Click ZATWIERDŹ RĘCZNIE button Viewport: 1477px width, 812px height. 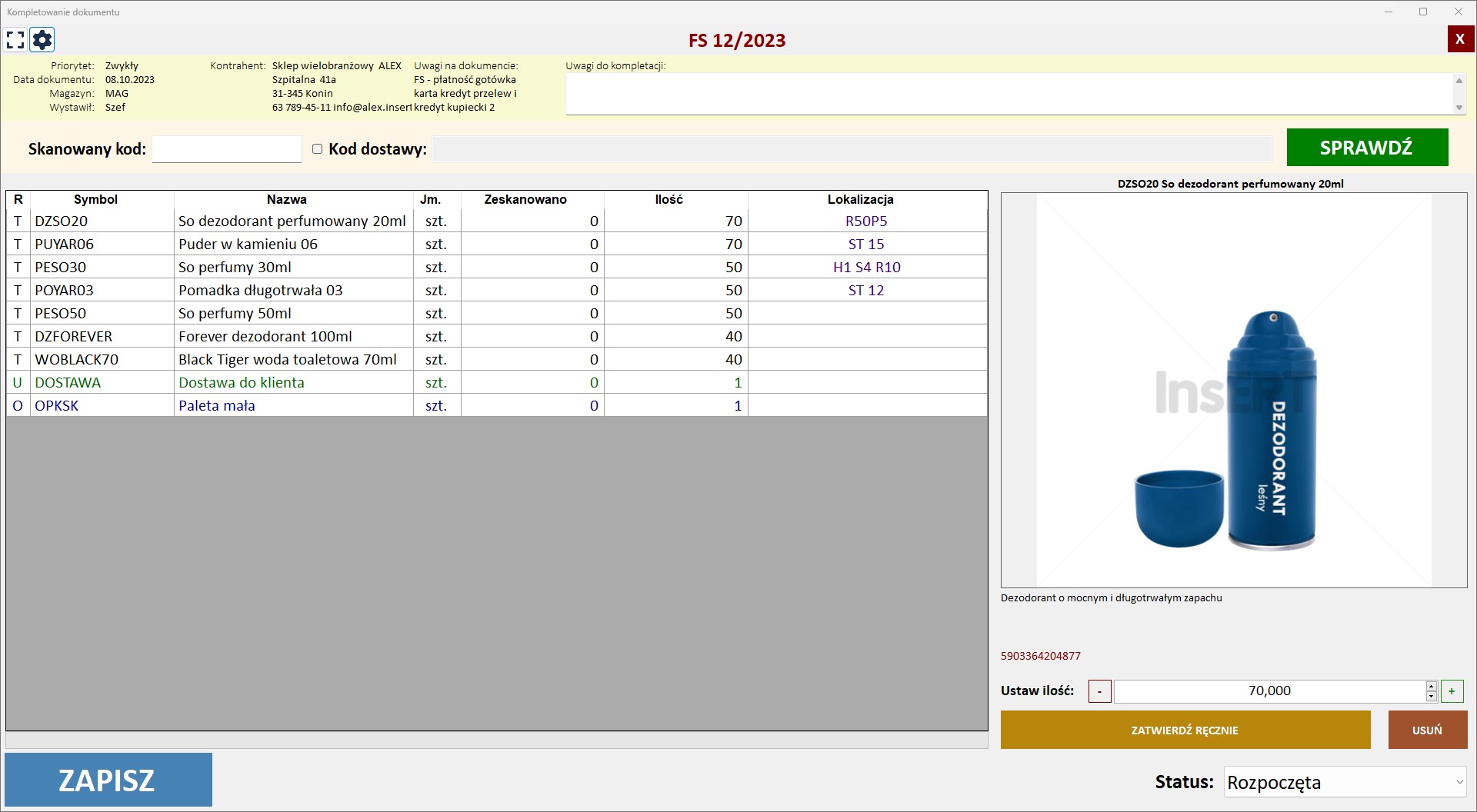pos(1185,730)
